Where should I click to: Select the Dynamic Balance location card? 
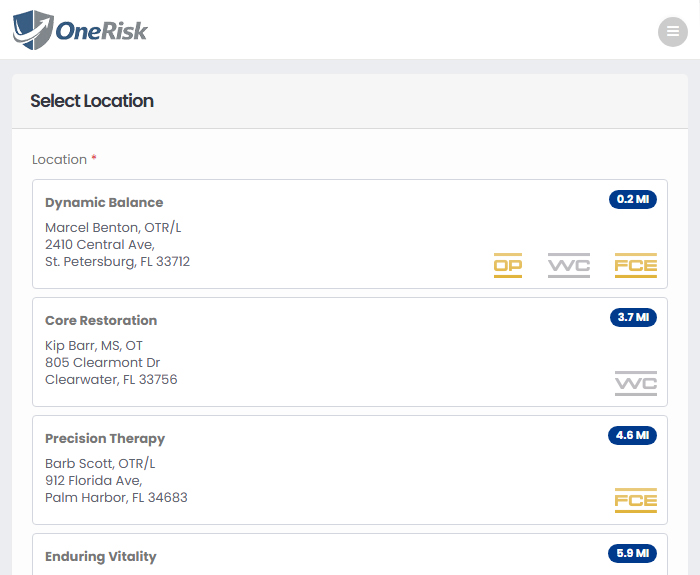coord(350,234)
